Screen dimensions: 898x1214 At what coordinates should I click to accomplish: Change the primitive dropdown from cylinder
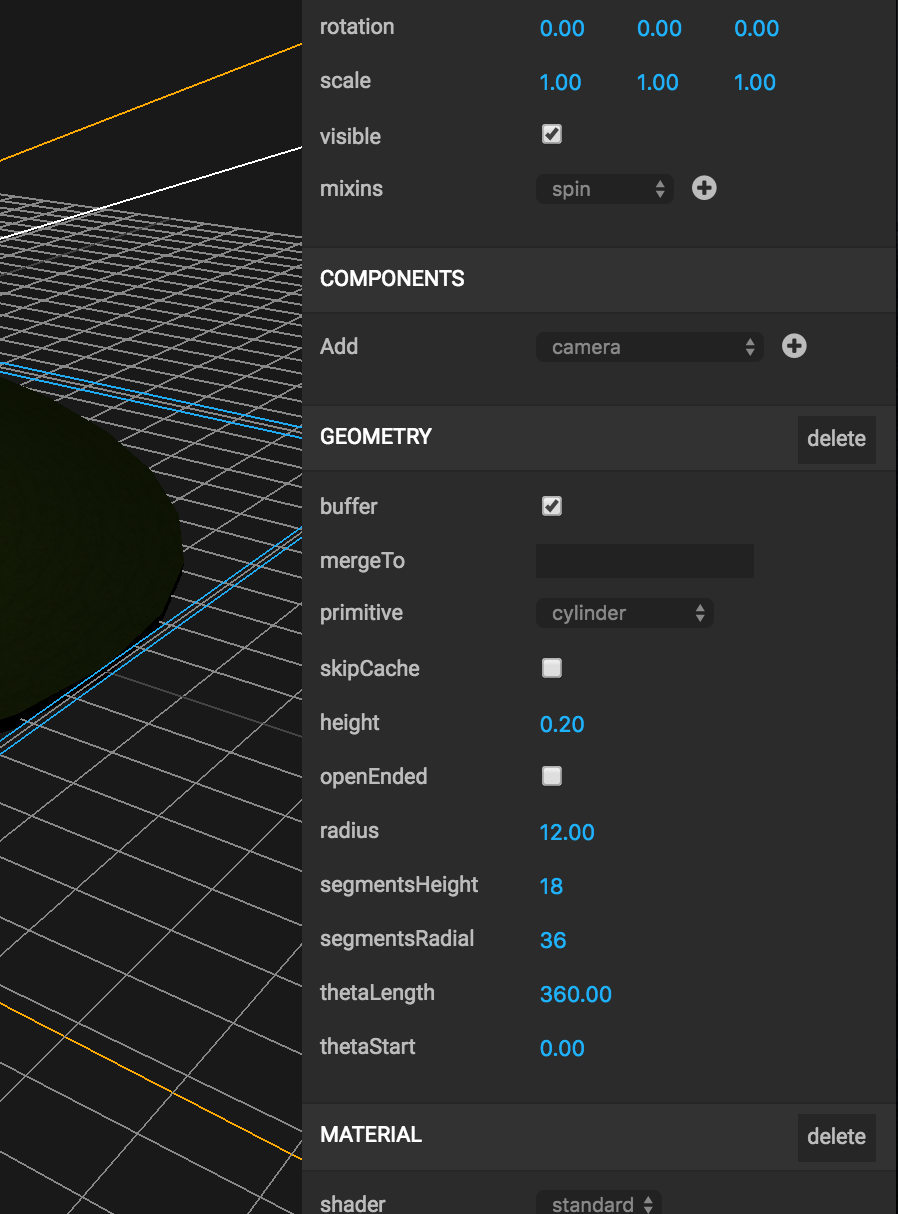(x=624, y=613)
